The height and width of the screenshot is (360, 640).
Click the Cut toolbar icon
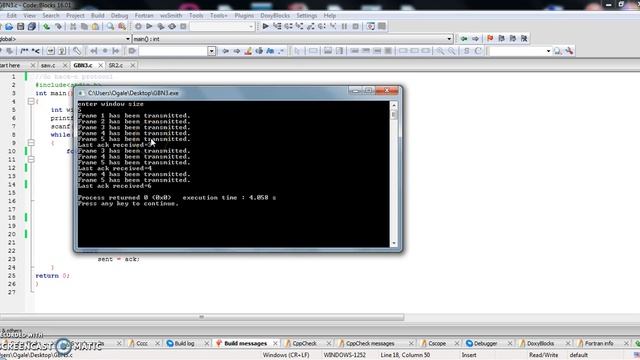click(x=73, y=27)
